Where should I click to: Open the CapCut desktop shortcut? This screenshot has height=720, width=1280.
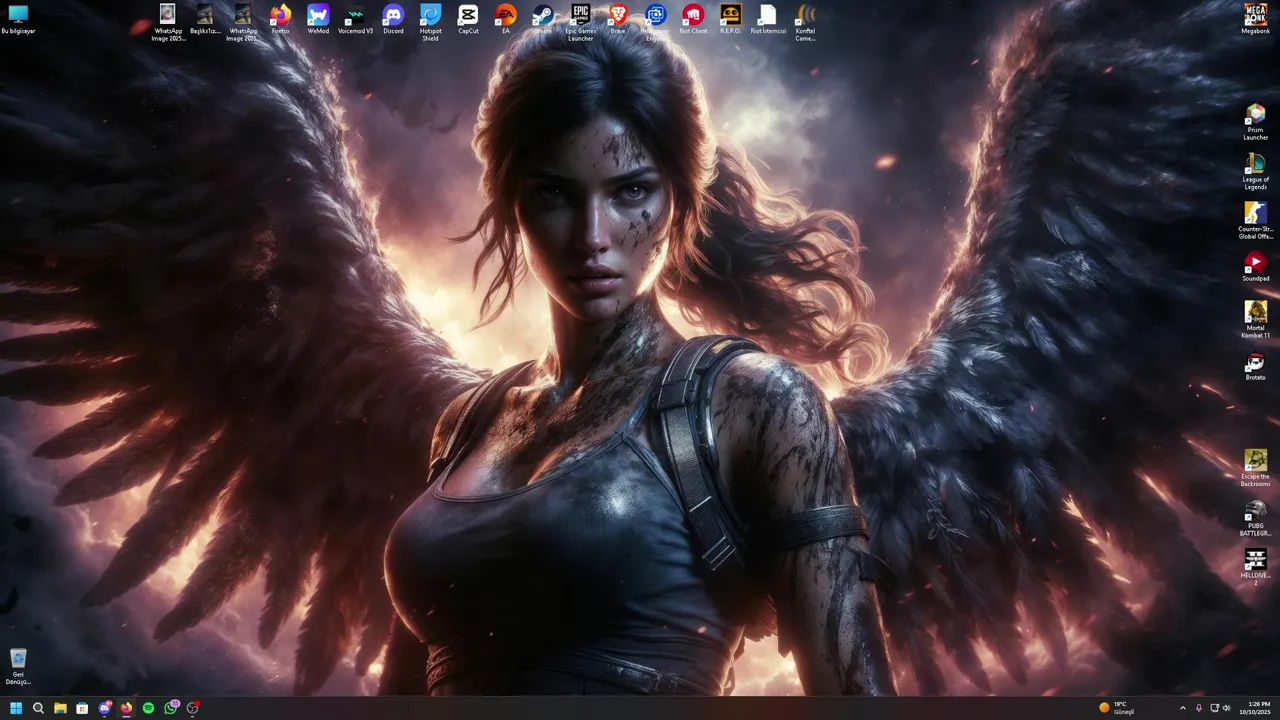(x=468, y=19)
